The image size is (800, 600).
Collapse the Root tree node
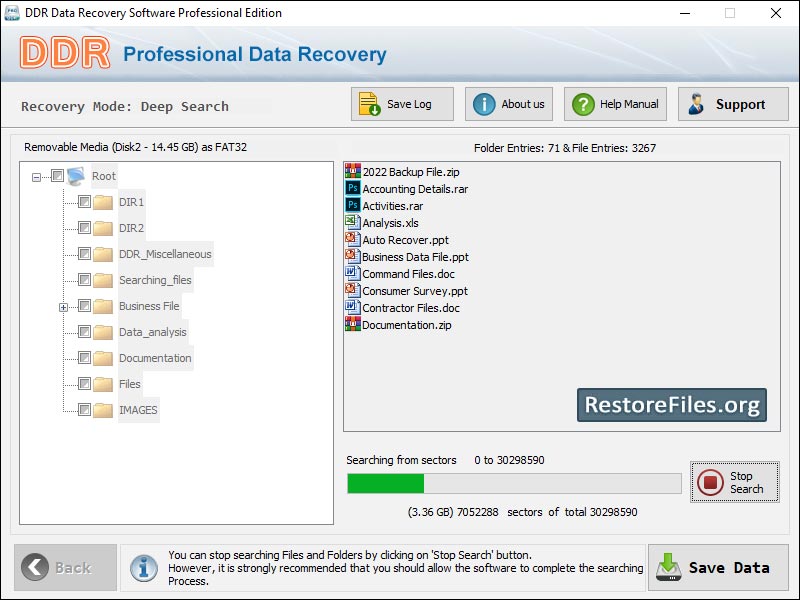click(x=37, y=177)
